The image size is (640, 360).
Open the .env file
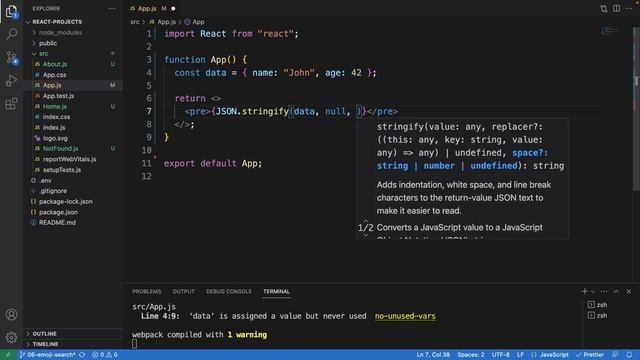click(x=45, y=180)
